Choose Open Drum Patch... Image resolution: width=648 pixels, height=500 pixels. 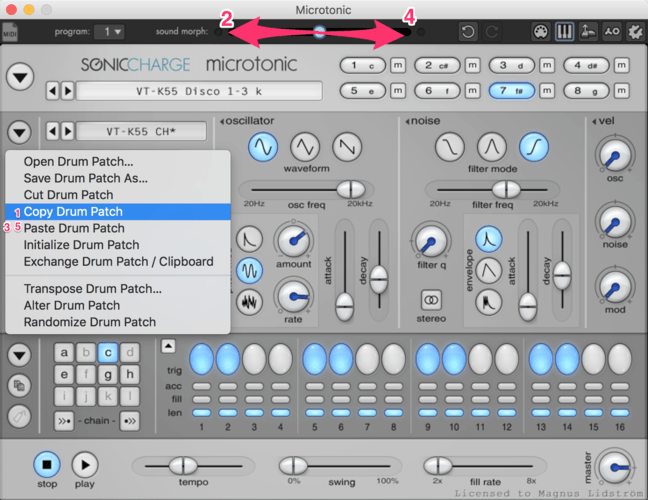[x=118, y=162]
